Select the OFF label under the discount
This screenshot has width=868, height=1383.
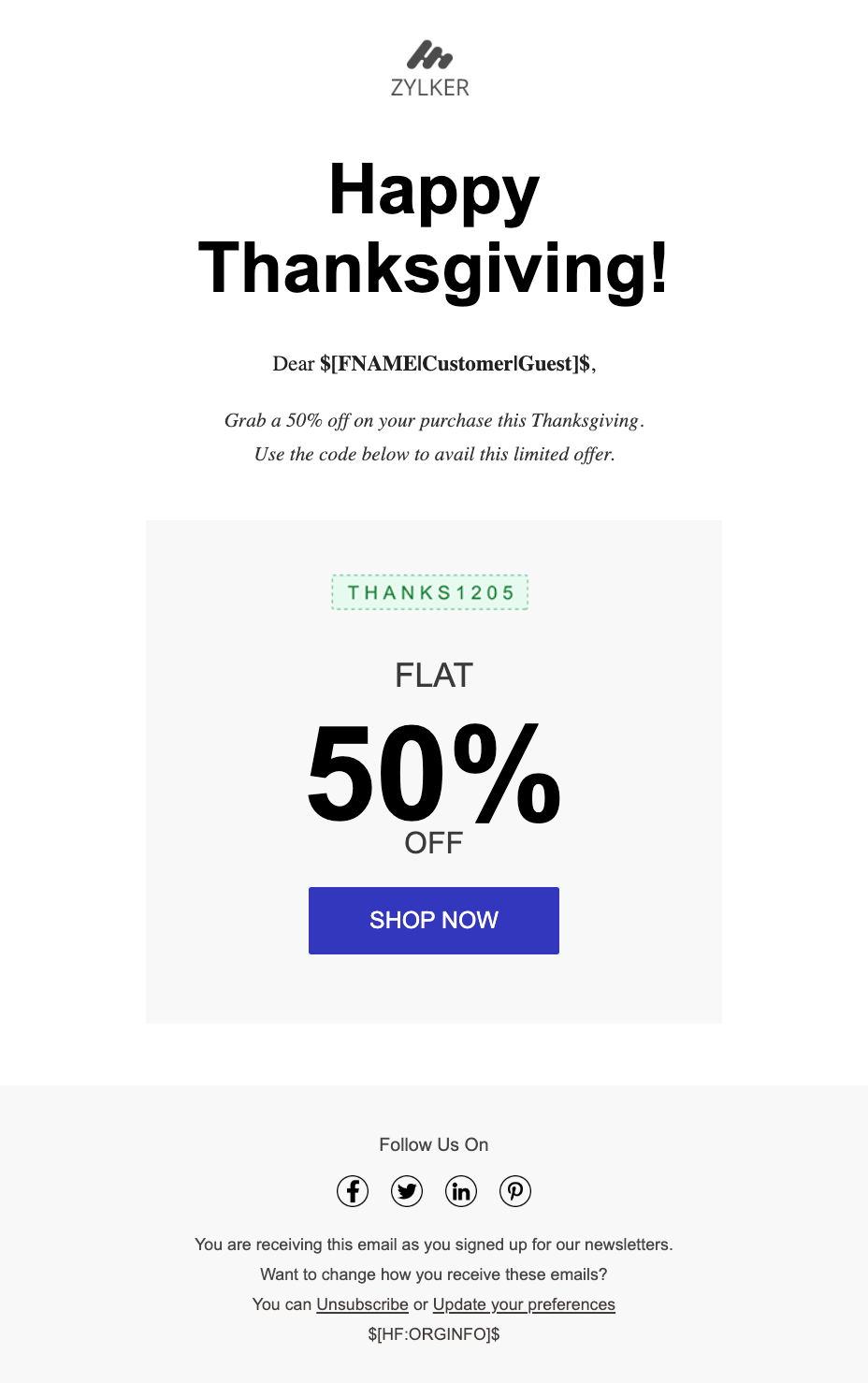click(434, 843)
